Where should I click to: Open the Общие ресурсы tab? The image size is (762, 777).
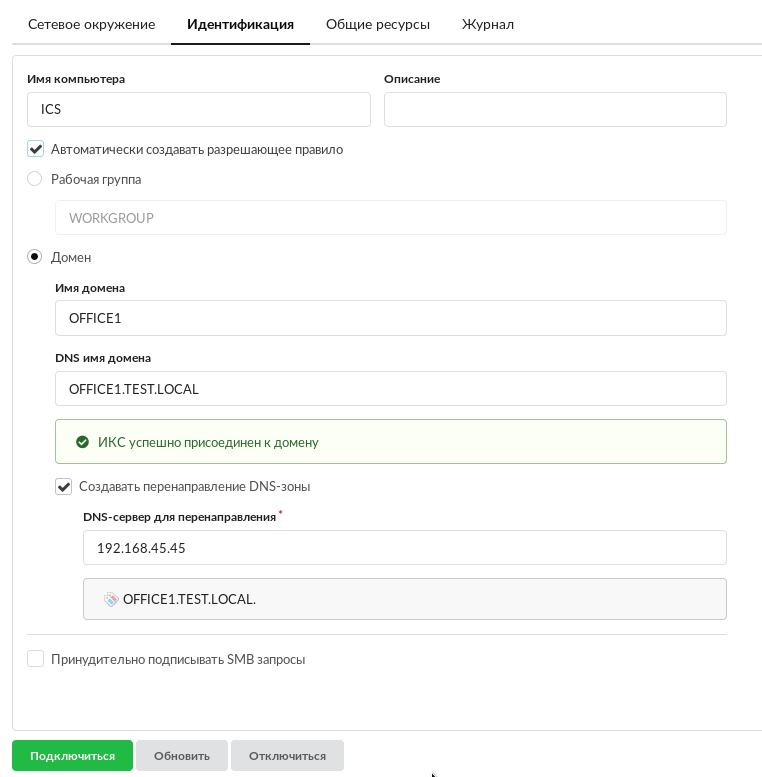click(378, 24)
